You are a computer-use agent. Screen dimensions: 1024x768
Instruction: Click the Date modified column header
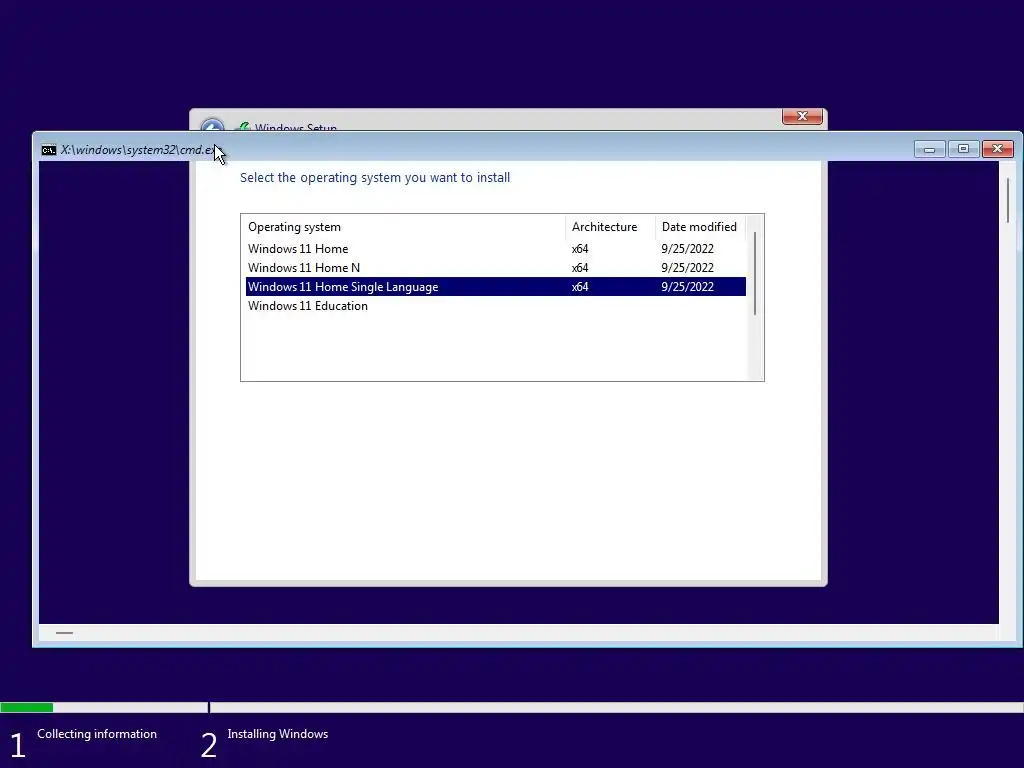pos(700,227)
